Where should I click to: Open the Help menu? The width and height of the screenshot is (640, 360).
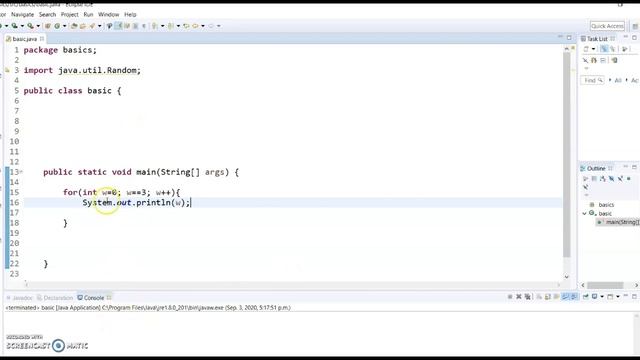[x=130, y=14]
